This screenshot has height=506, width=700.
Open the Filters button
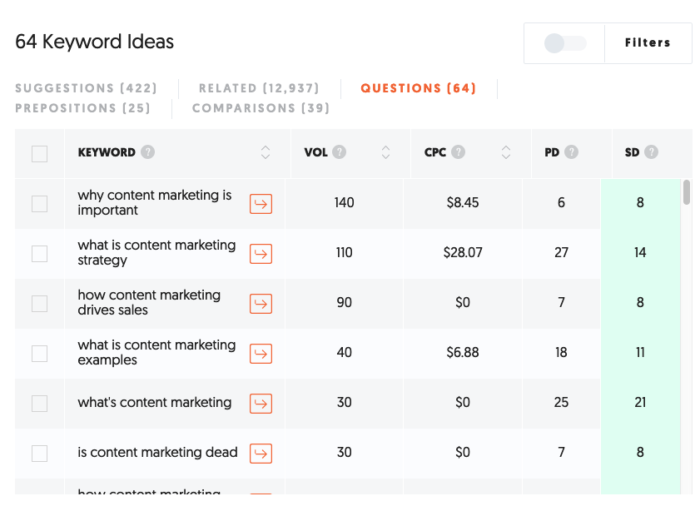coord(648,43)
